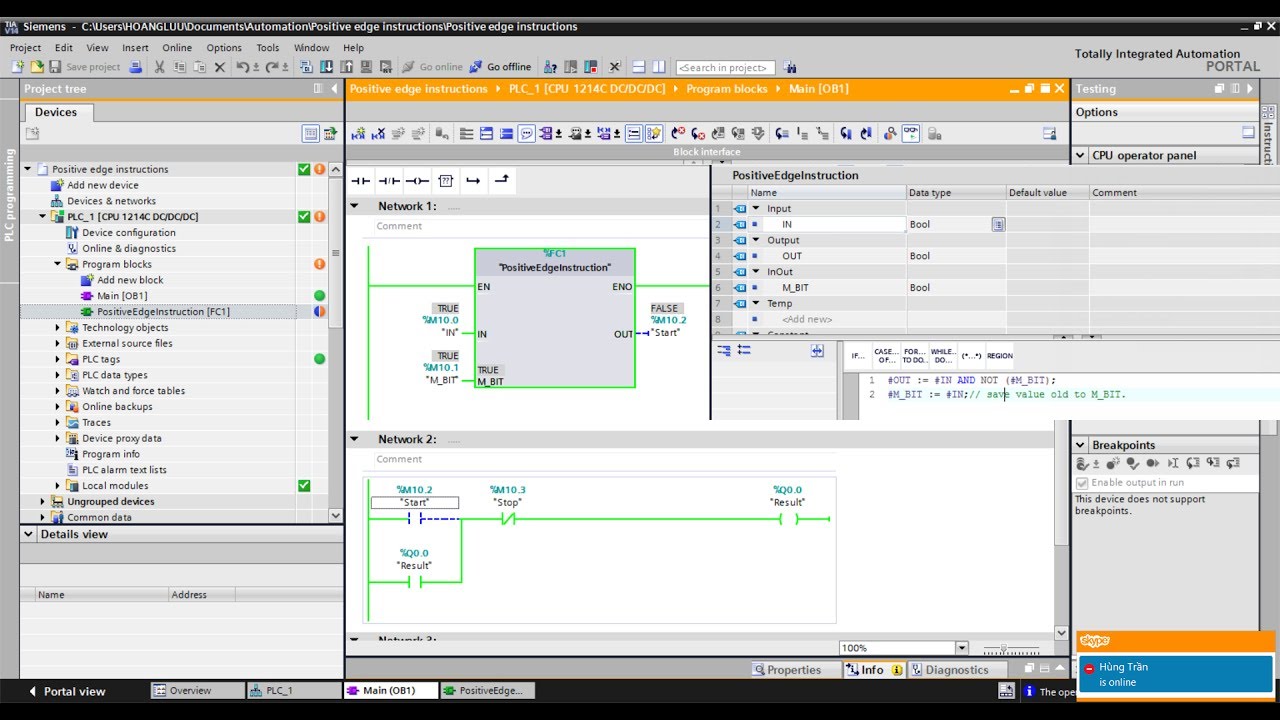Insert the comment (*...*) template
Viewport: 1280px width, 720px height.
point(971,356)
